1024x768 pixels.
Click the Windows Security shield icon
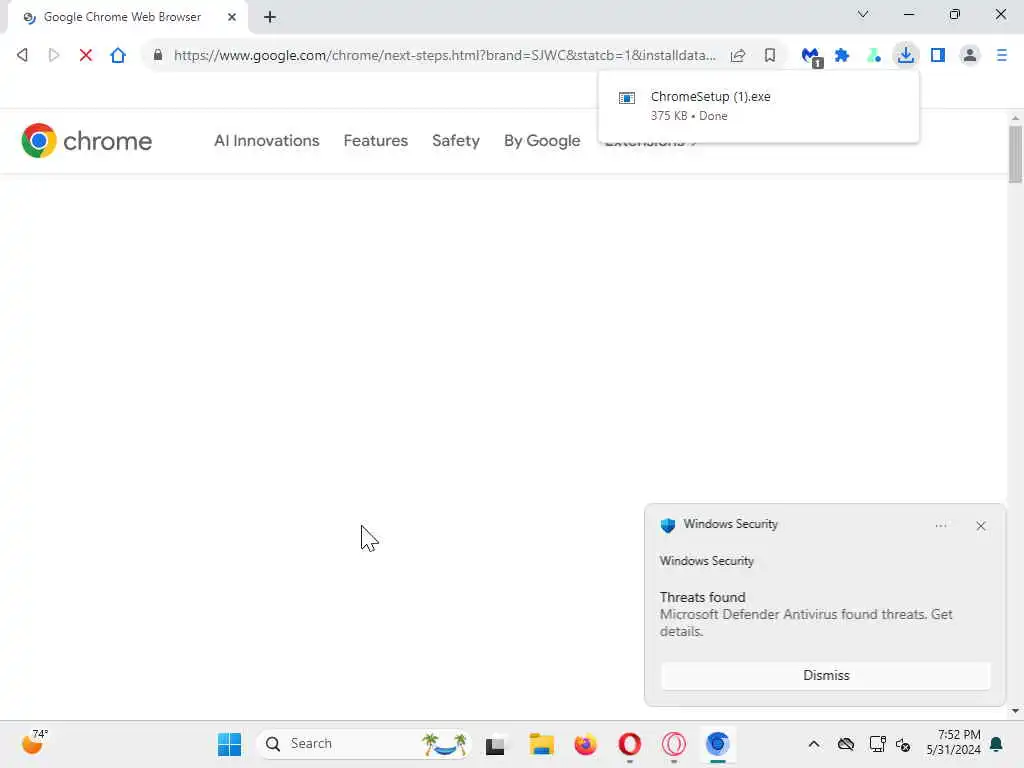667,525
